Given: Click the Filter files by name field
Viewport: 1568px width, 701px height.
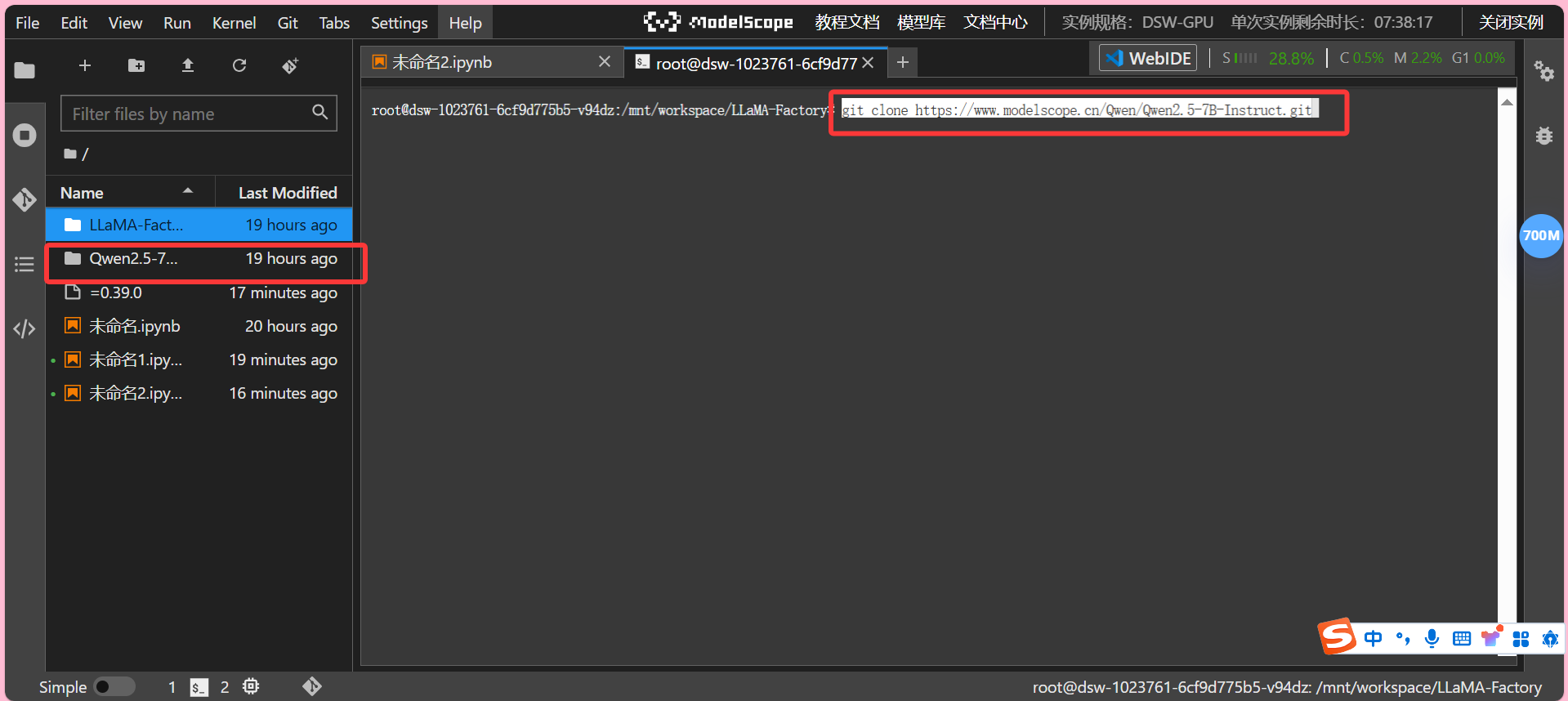Looking at the screenshot, I should click(x=199, y=114).
